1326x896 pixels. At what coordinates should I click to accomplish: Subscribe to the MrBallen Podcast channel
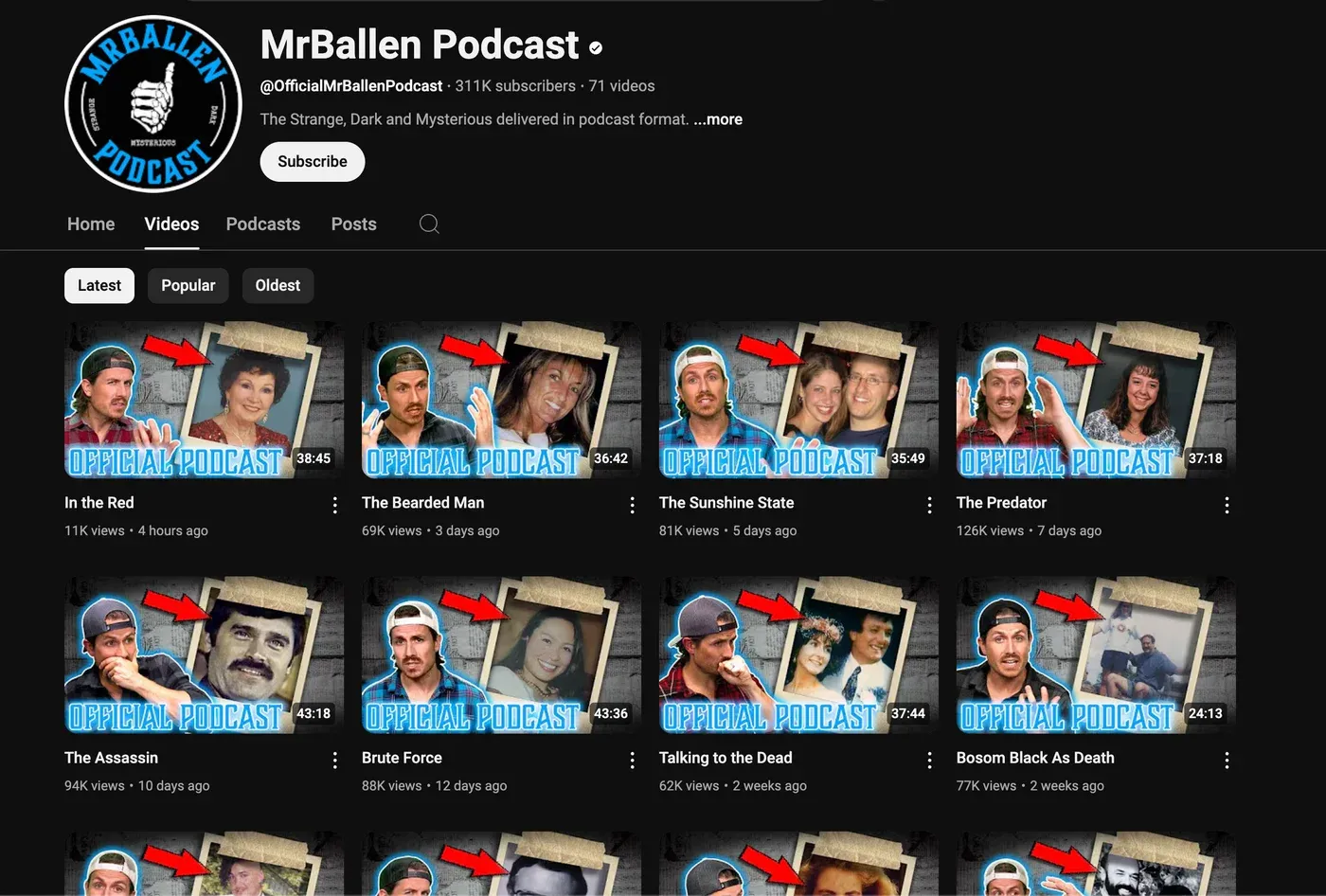313,161
